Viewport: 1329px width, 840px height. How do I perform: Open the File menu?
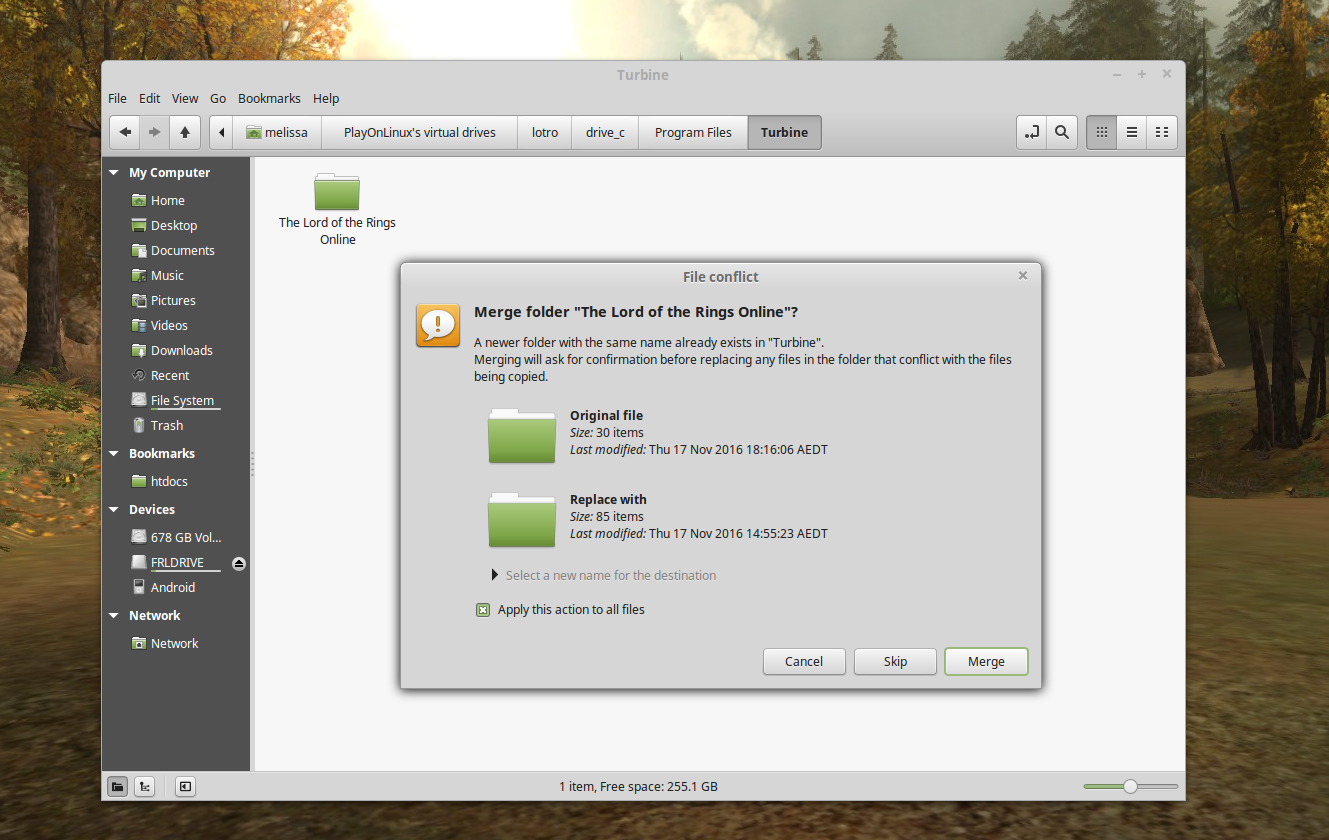point(117,98)
